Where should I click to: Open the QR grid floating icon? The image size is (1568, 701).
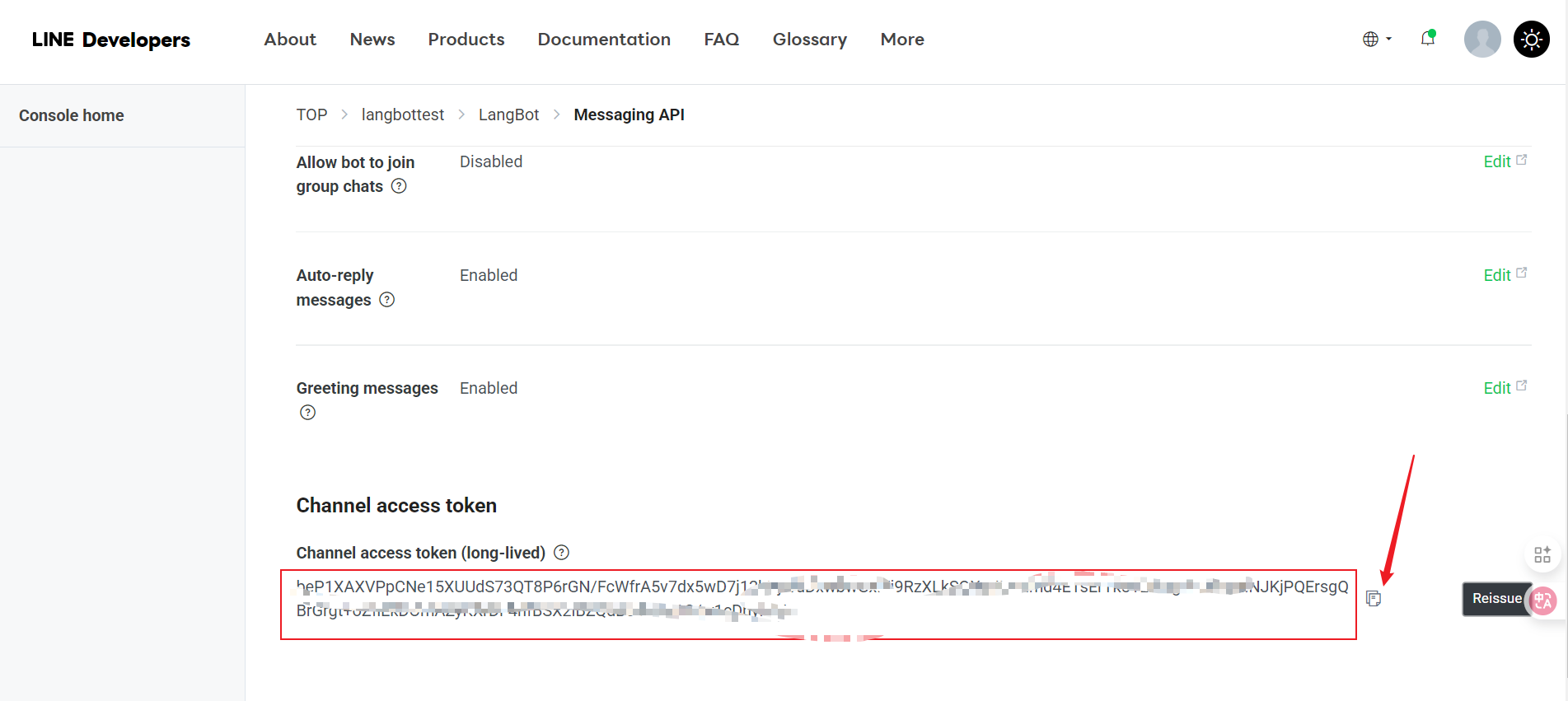pyautogui.click(x=1542, y=555)
